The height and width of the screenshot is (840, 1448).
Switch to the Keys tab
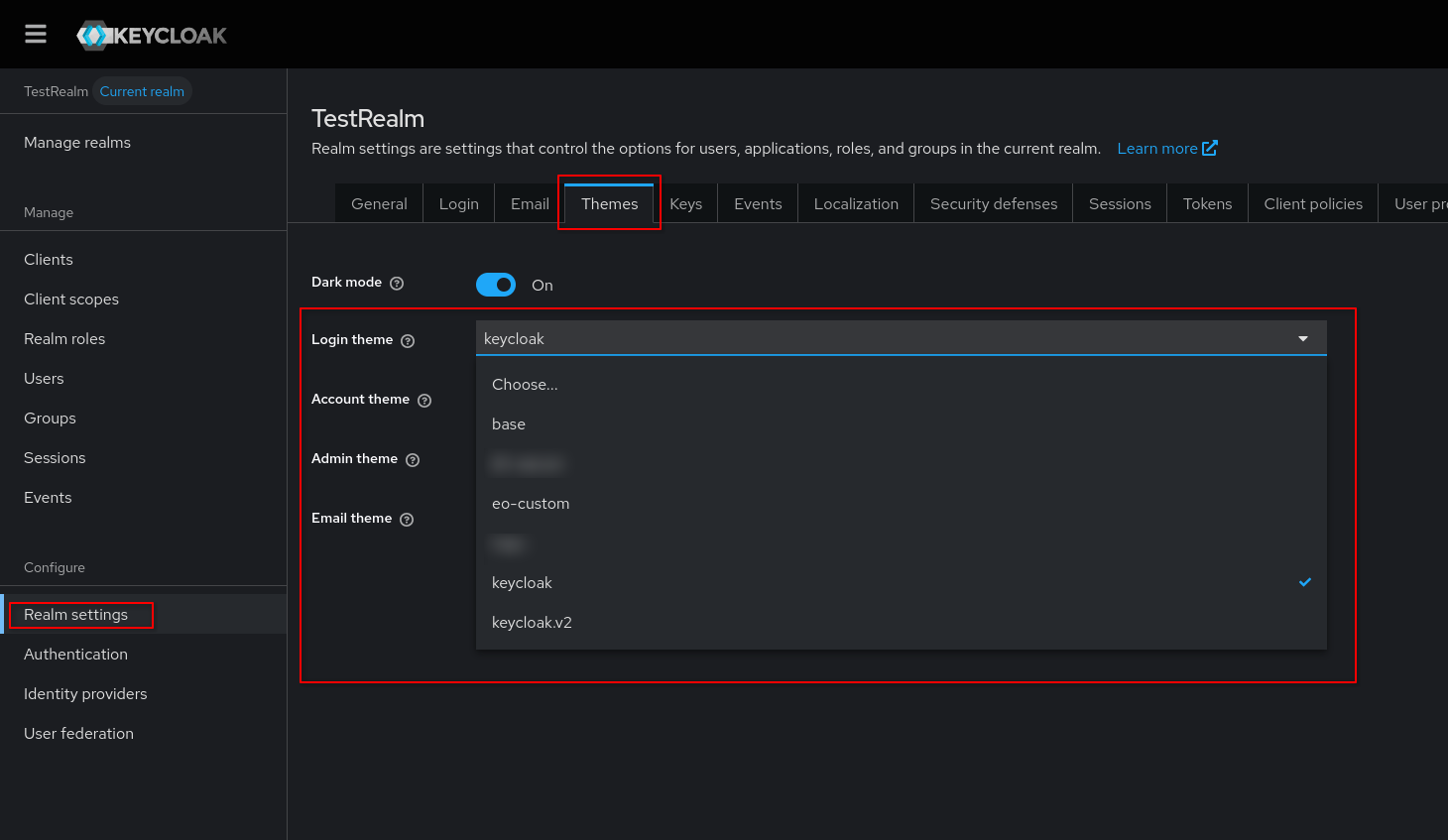pyautogui.click(x=686, y=203)
